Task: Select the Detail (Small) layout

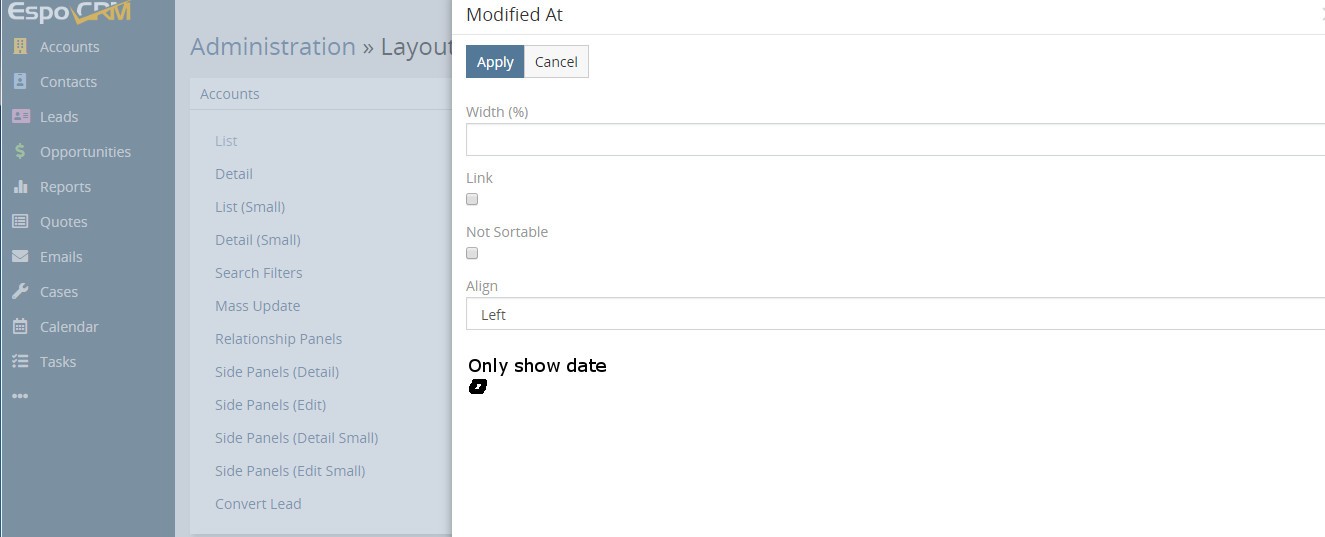Action: tap(257, 240)
